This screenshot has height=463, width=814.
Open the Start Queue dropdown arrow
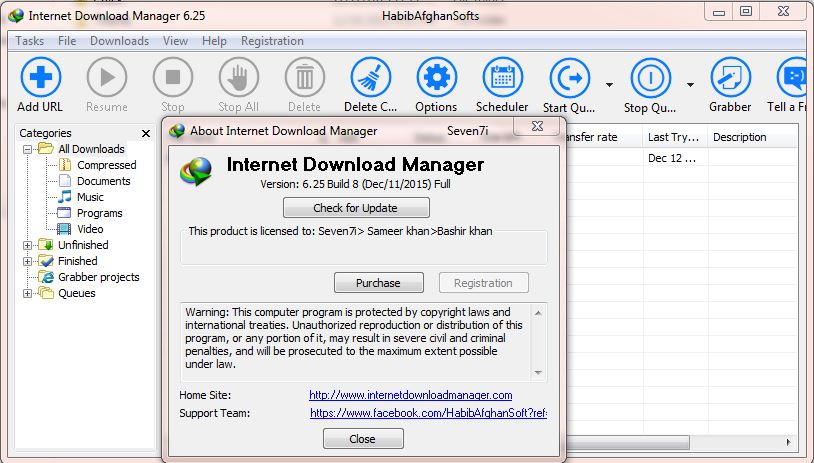[x=609, y=85]
